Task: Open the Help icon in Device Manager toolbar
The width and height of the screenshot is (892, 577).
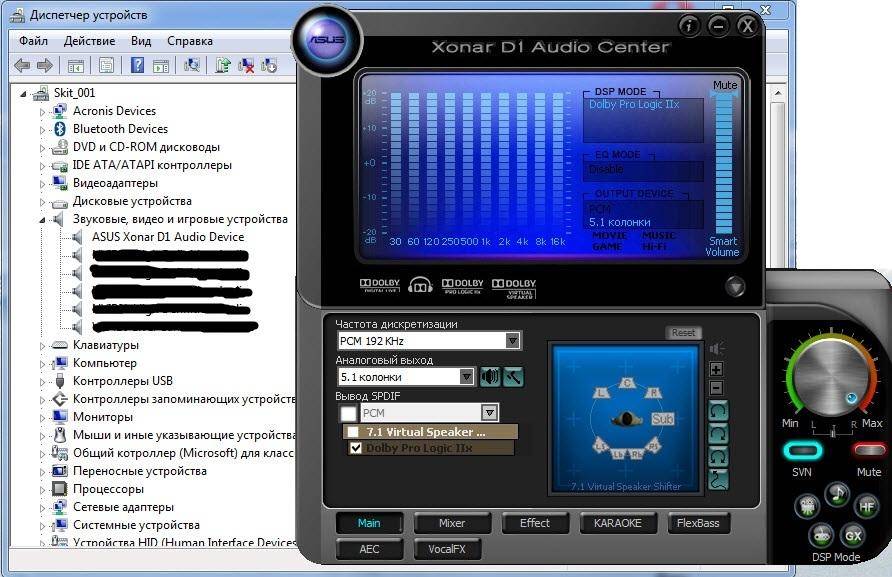Action: (x=137, y=65)
